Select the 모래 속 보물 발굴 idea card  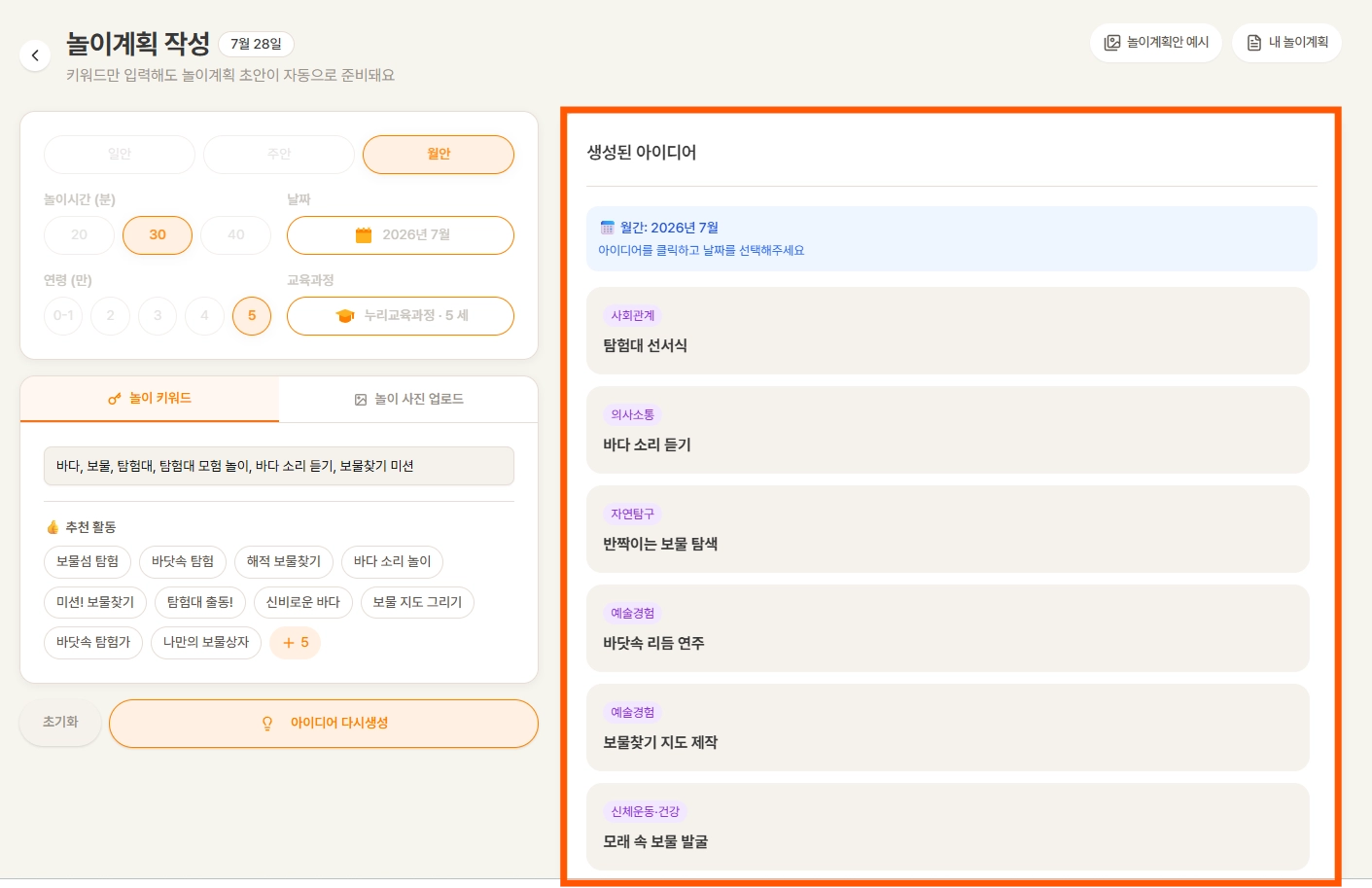(948, 827)
